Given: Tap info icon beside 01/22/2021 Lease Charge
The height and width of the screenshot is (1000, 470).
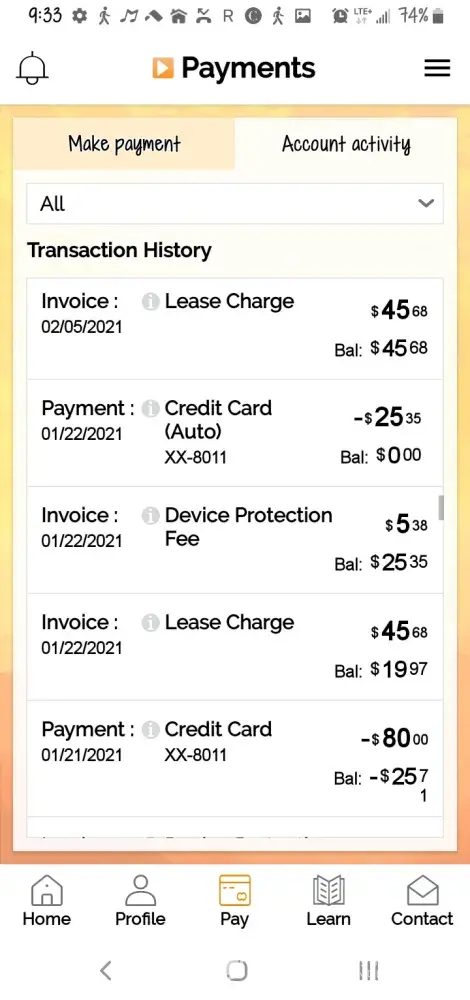Looking at the screenshot, I should tap(151, 622).
